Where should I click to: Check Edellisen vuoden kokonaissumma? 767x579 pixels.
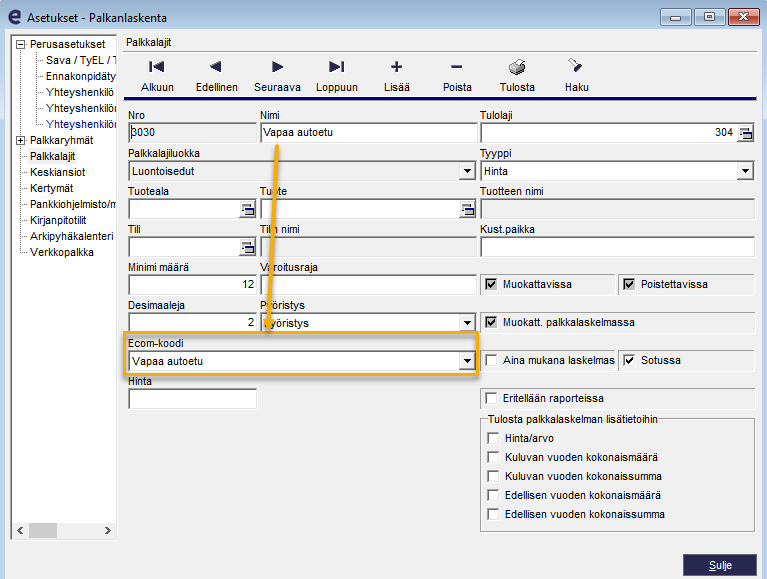[x=493, y=514]
